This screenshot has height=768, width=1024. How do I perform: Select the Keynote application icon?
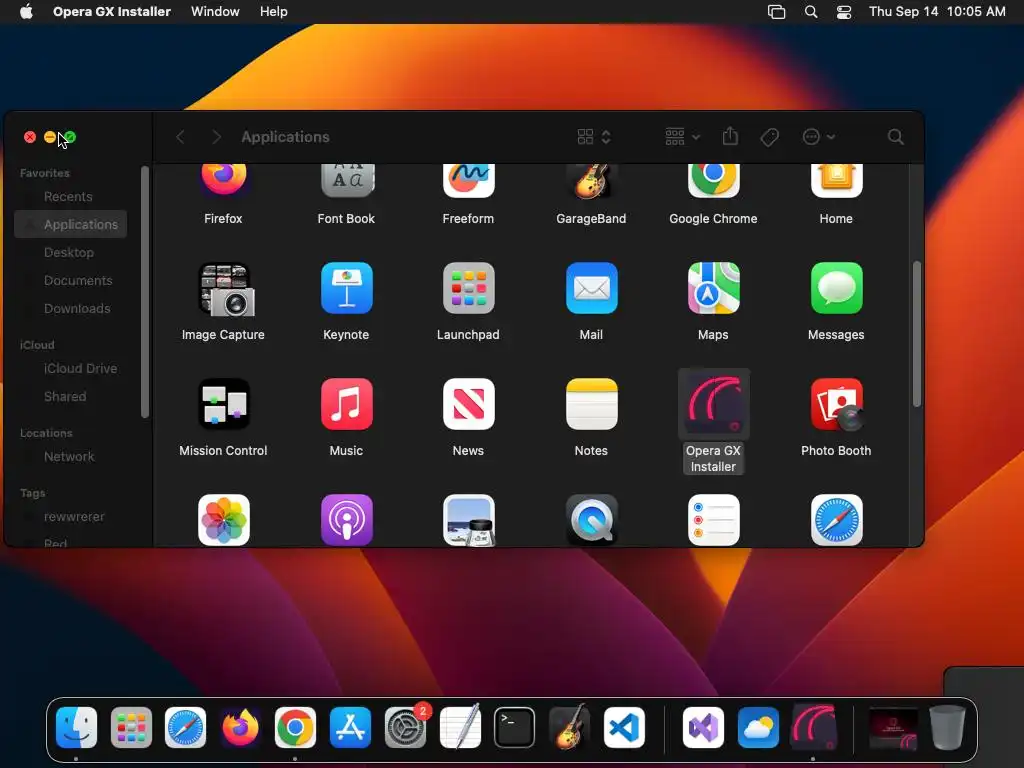pos(347,288)
